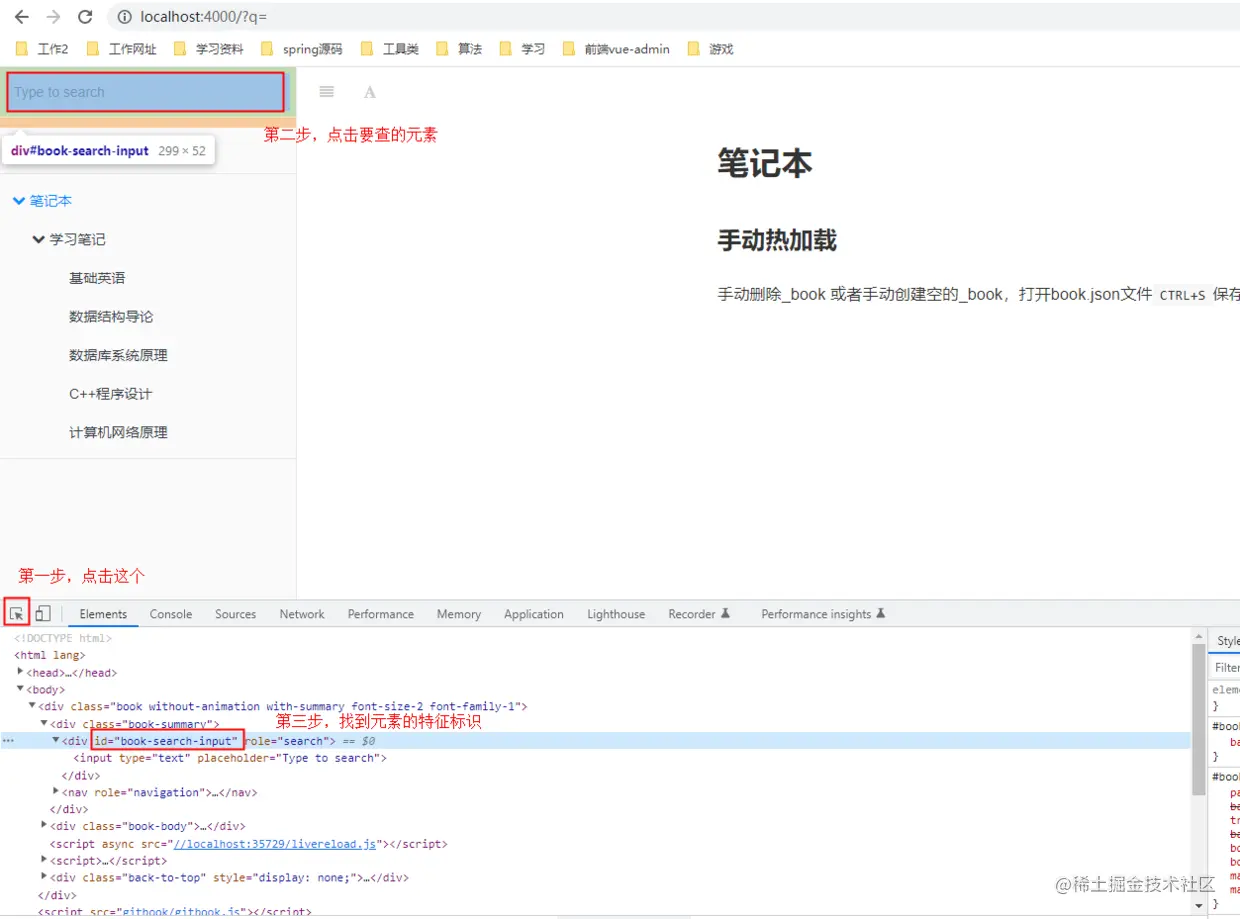Select the html lang DOM line
Screen dimensions: 1240x919
click(50, 655)
